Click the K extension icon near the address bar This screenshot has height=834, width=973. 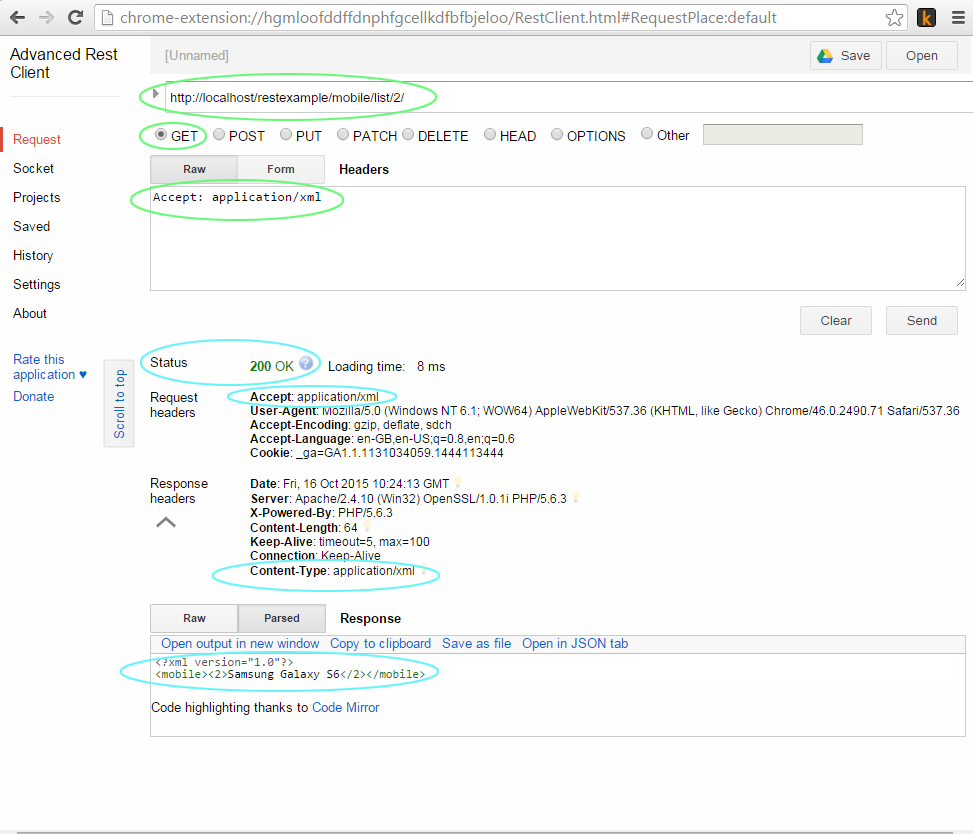(x=926, y=17)
